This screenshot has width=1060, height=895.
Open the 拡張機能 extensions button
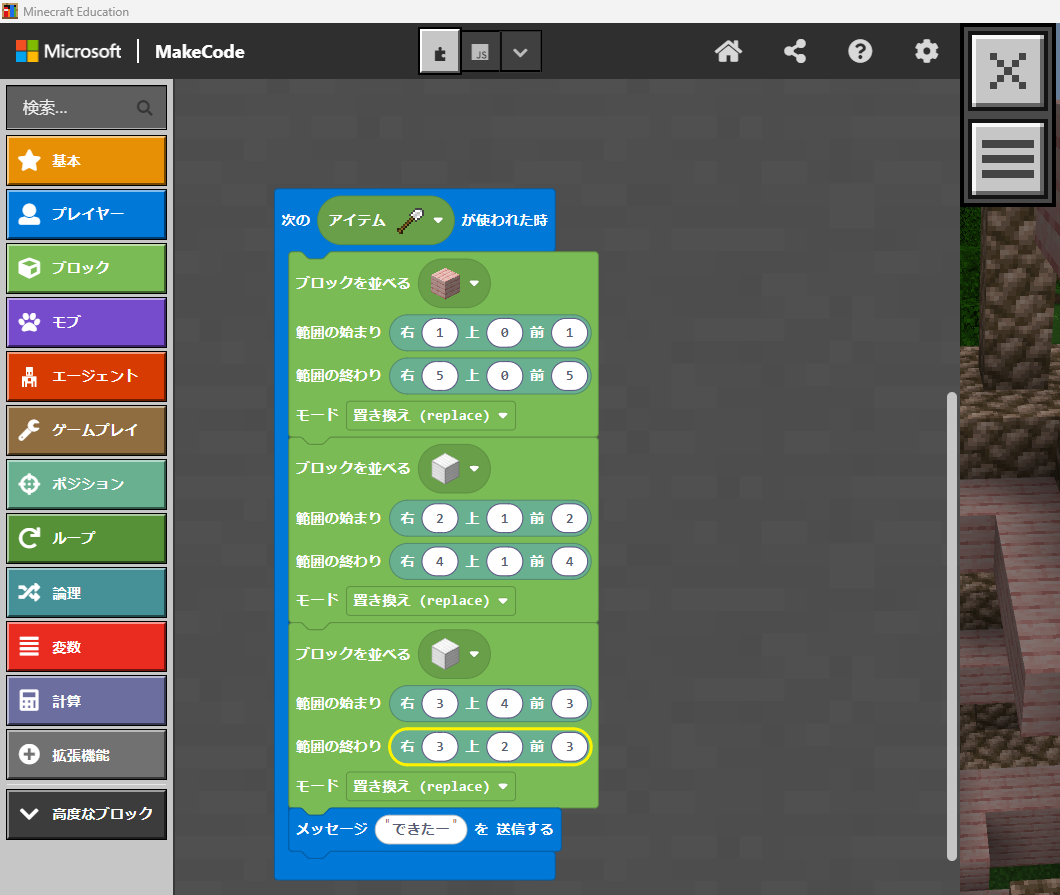87,755
